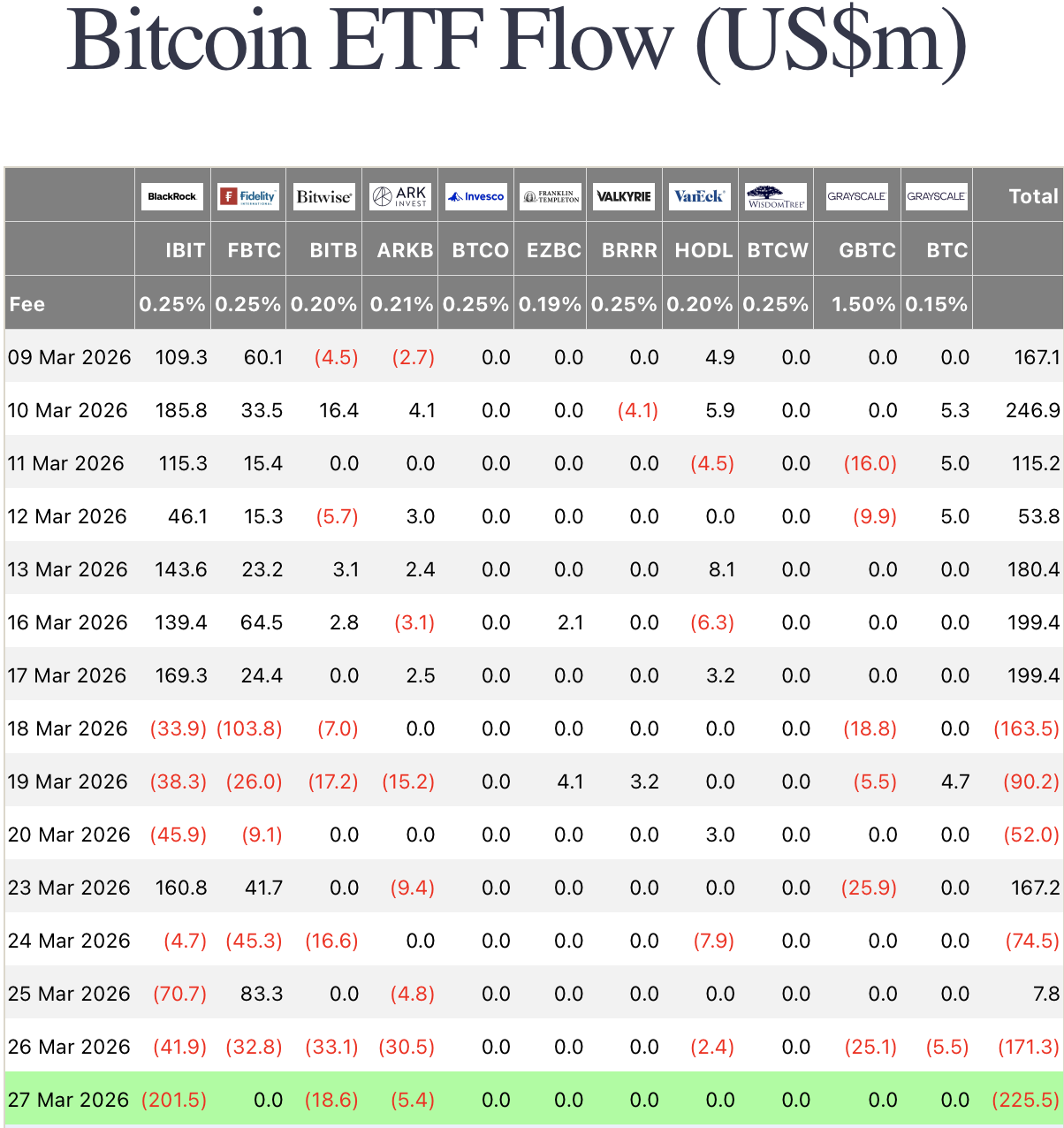Screen dimensions: 1064x1128
Task: Click the 09 Mar 2026 date cell
Action: [x=69, y=357]
